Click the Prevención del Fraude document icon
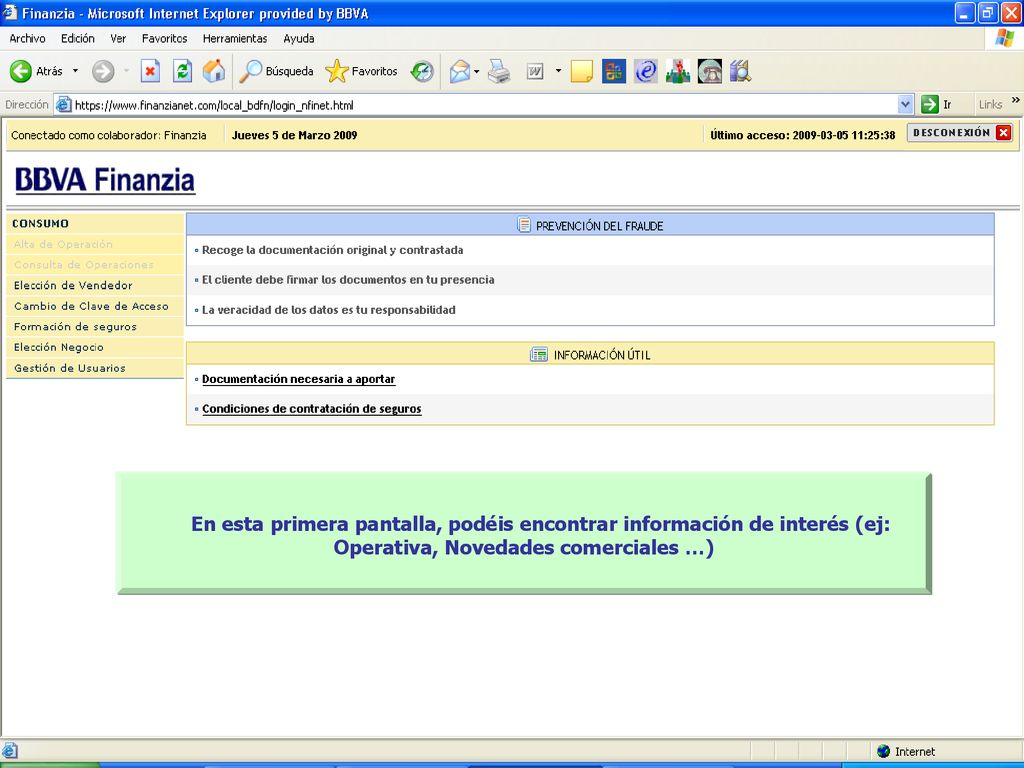Viewport: 1024px width, 768px height. point(524,225)
